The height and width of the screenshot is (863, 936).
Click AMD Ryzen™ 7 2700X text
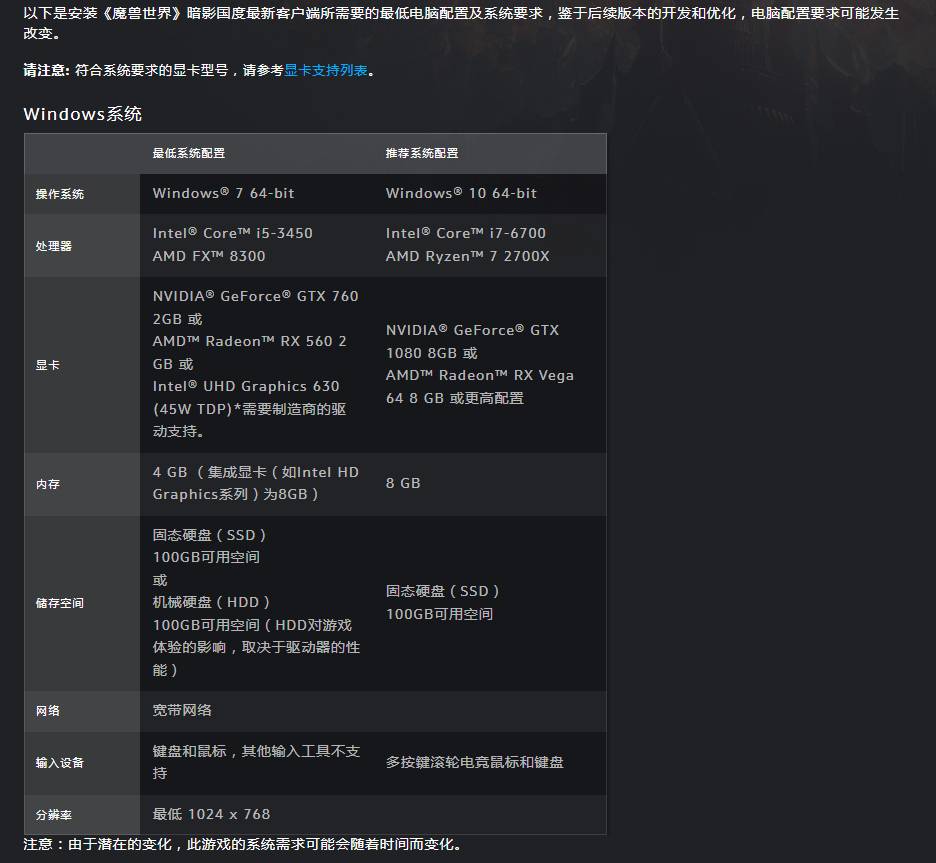pyautogui.click(x=467, y=256)
